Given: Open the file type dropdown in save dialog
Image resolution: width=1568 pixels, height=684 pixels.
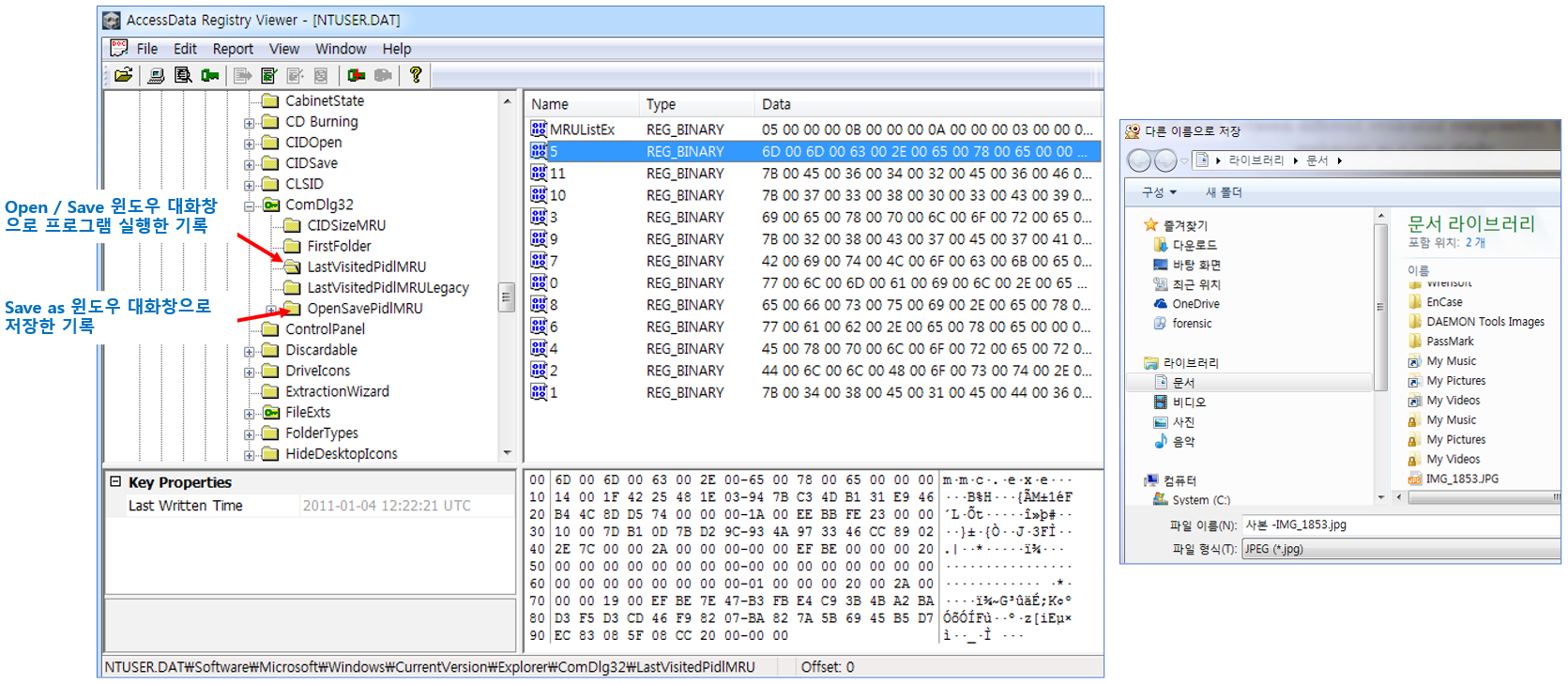Looking at the screenshot, I should [x=1400, y=549].
